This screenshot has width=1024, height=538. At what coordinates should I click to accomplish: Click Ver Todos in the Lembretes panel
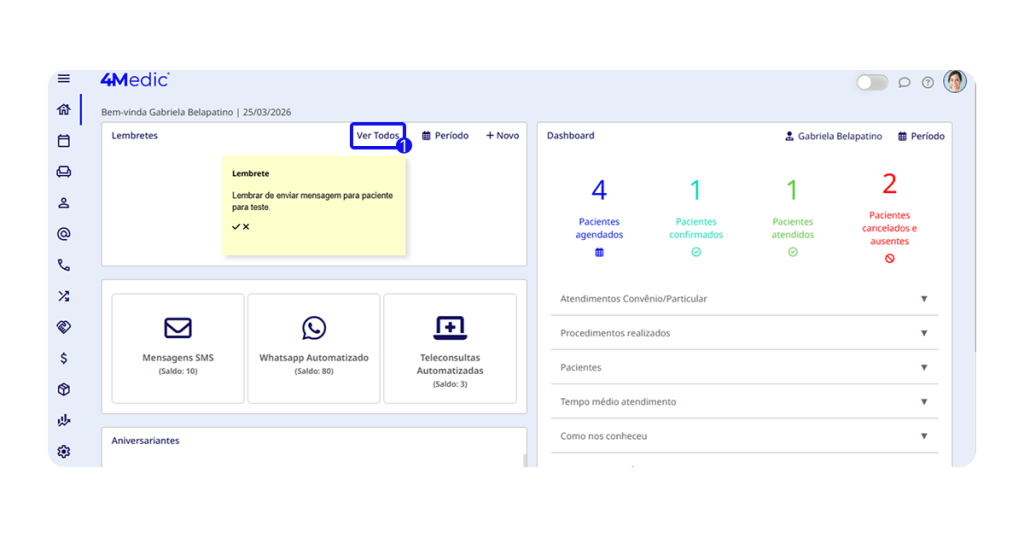(x=378, y=136)
